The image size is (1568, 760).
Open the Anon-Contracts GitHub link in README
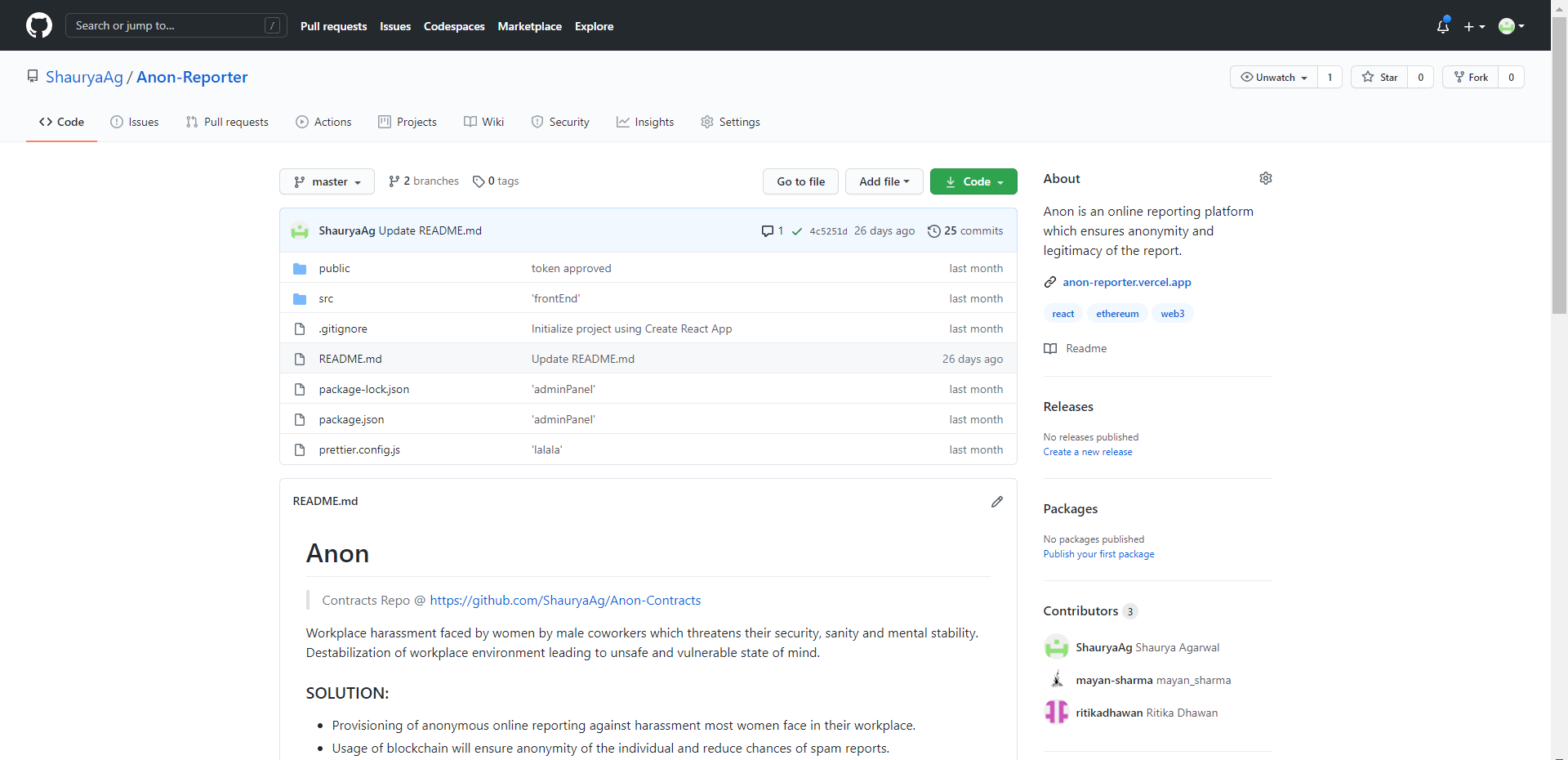click(x=565, y=601)
